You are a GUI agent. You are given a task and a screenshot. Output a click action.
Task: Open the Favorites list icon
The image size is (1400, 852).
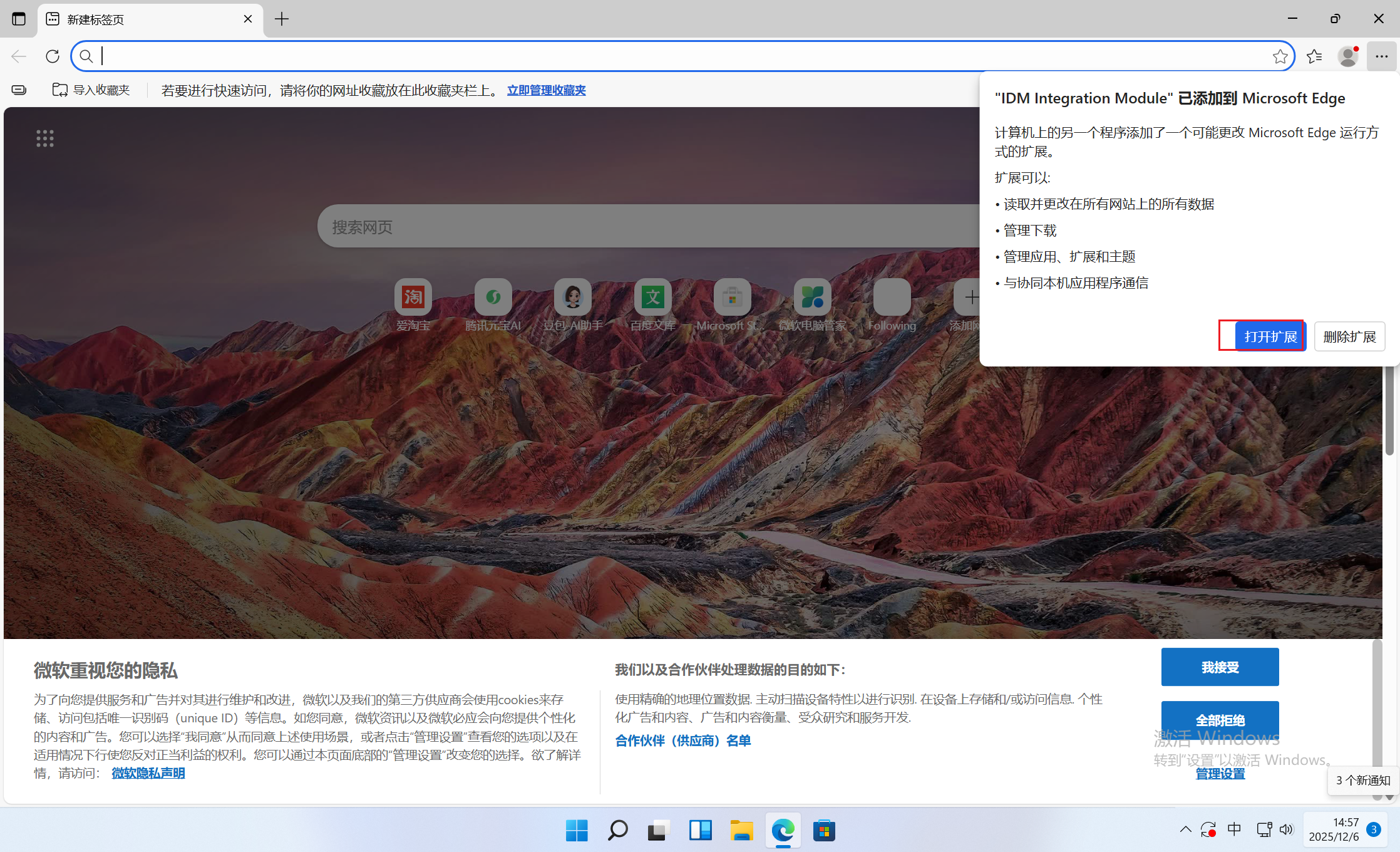pyautogui.click(x=1314, y=56)
